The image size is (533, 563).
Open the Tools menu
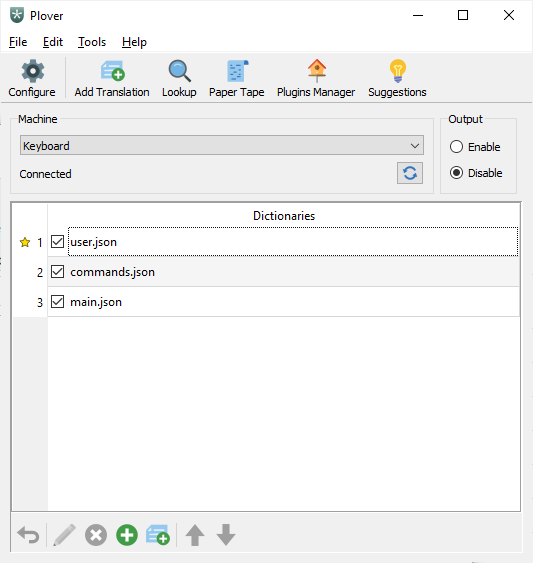[92, 42]
